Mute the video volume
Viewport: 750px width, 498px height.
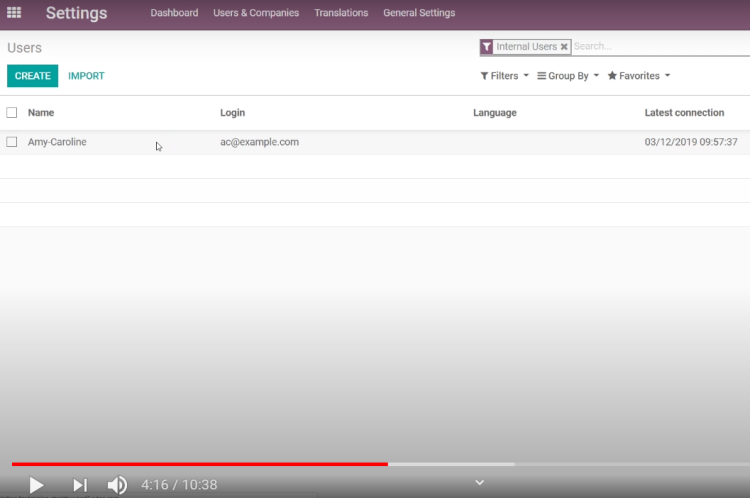click(117, 485)
